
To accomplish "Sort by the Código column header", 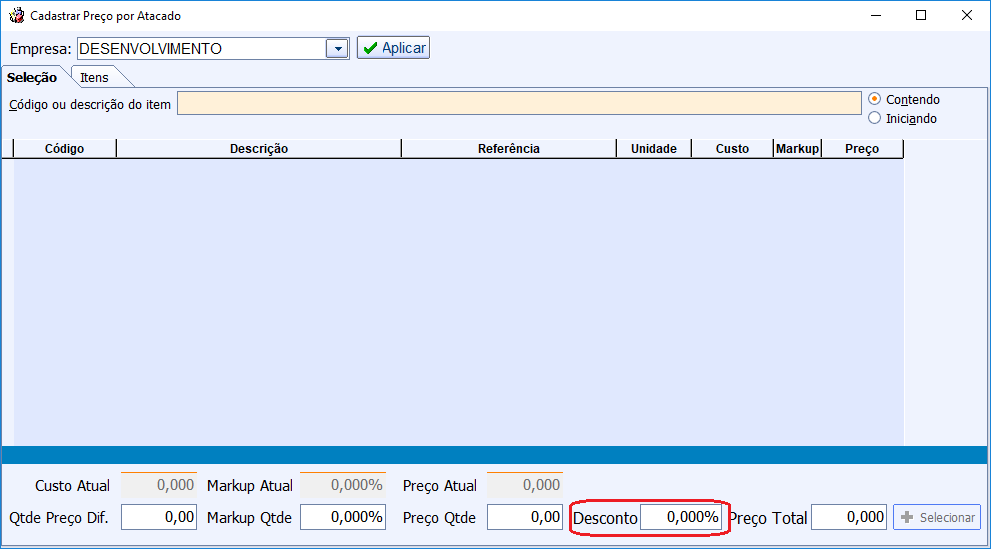I will click(65, 149).
